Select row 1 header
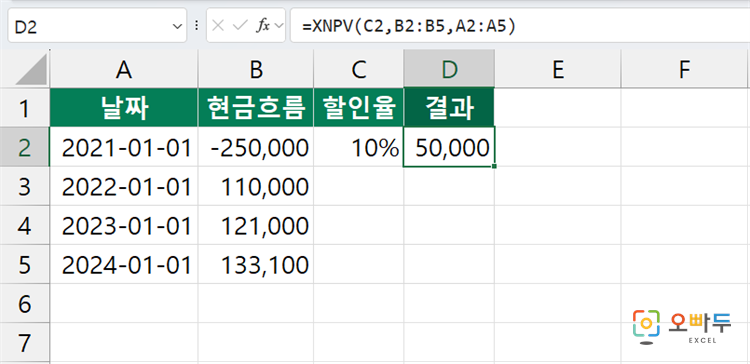Viewport: 750px width, 364px height. click(24, 108)
